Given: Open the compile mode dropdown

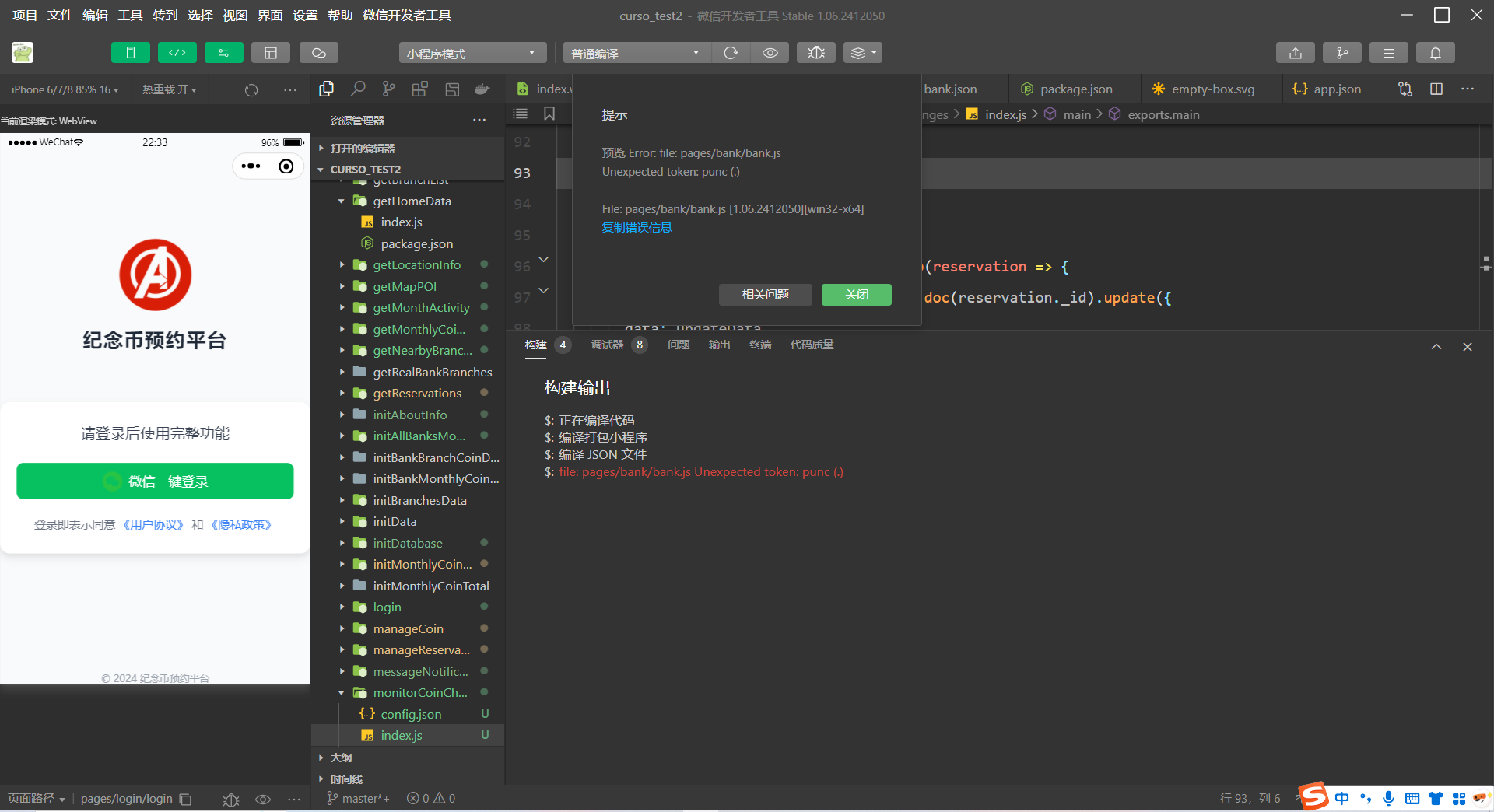Looking at the screenshot, I should [x=637, y=53].
